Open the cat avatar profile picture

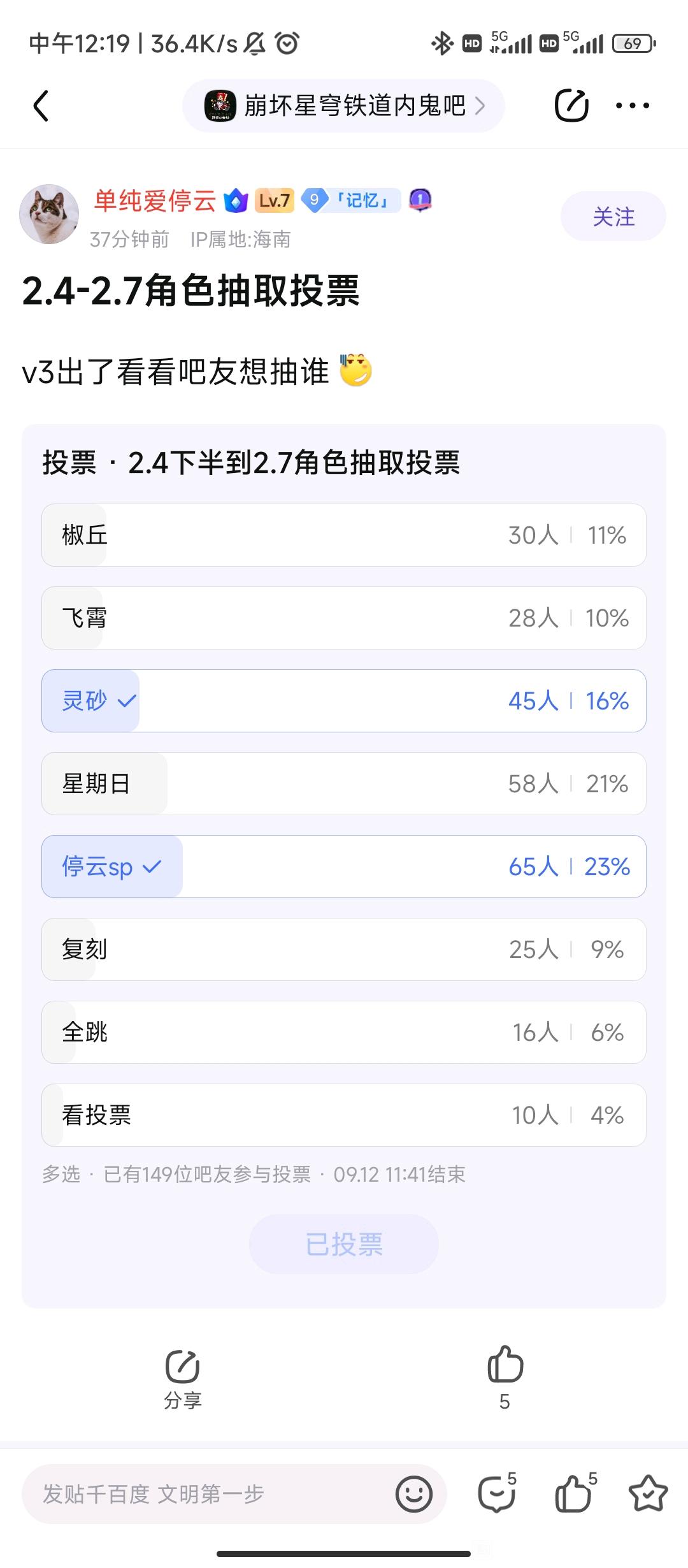(49, 214)
